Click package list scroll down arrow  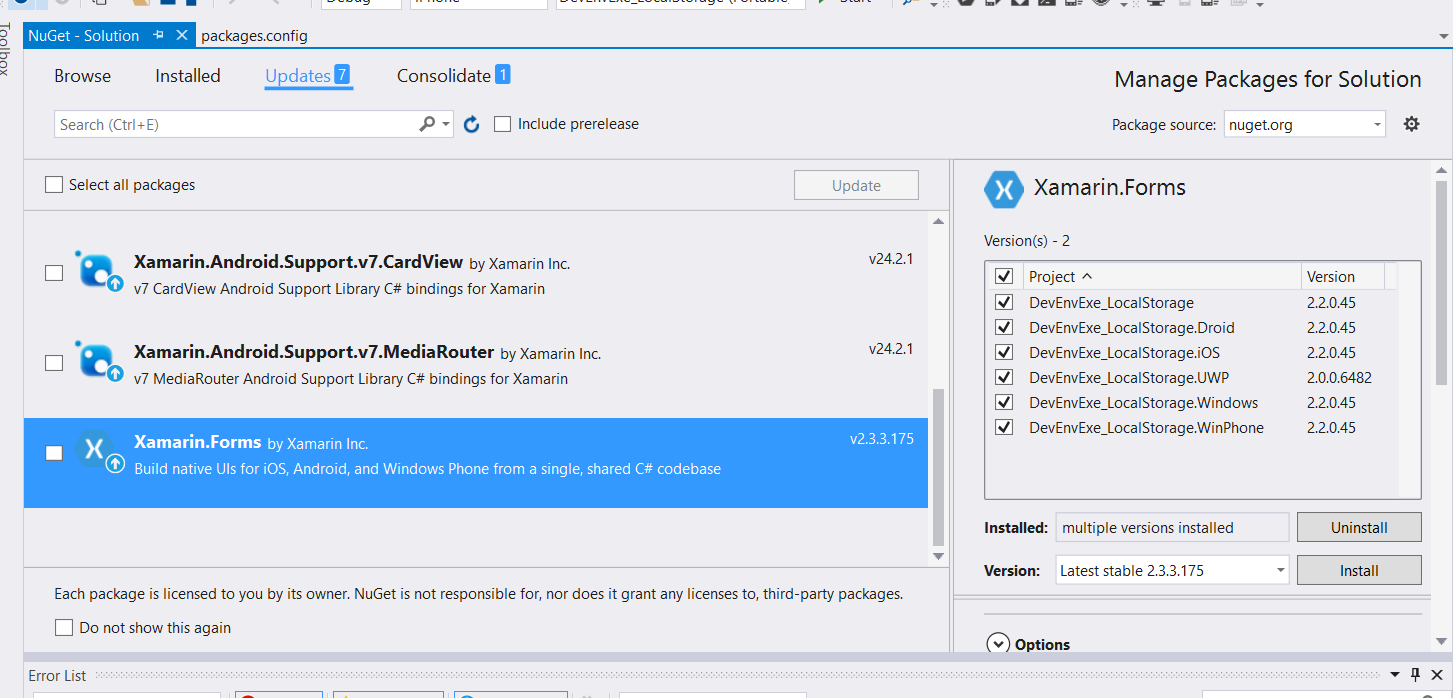(x=938, y=555)
